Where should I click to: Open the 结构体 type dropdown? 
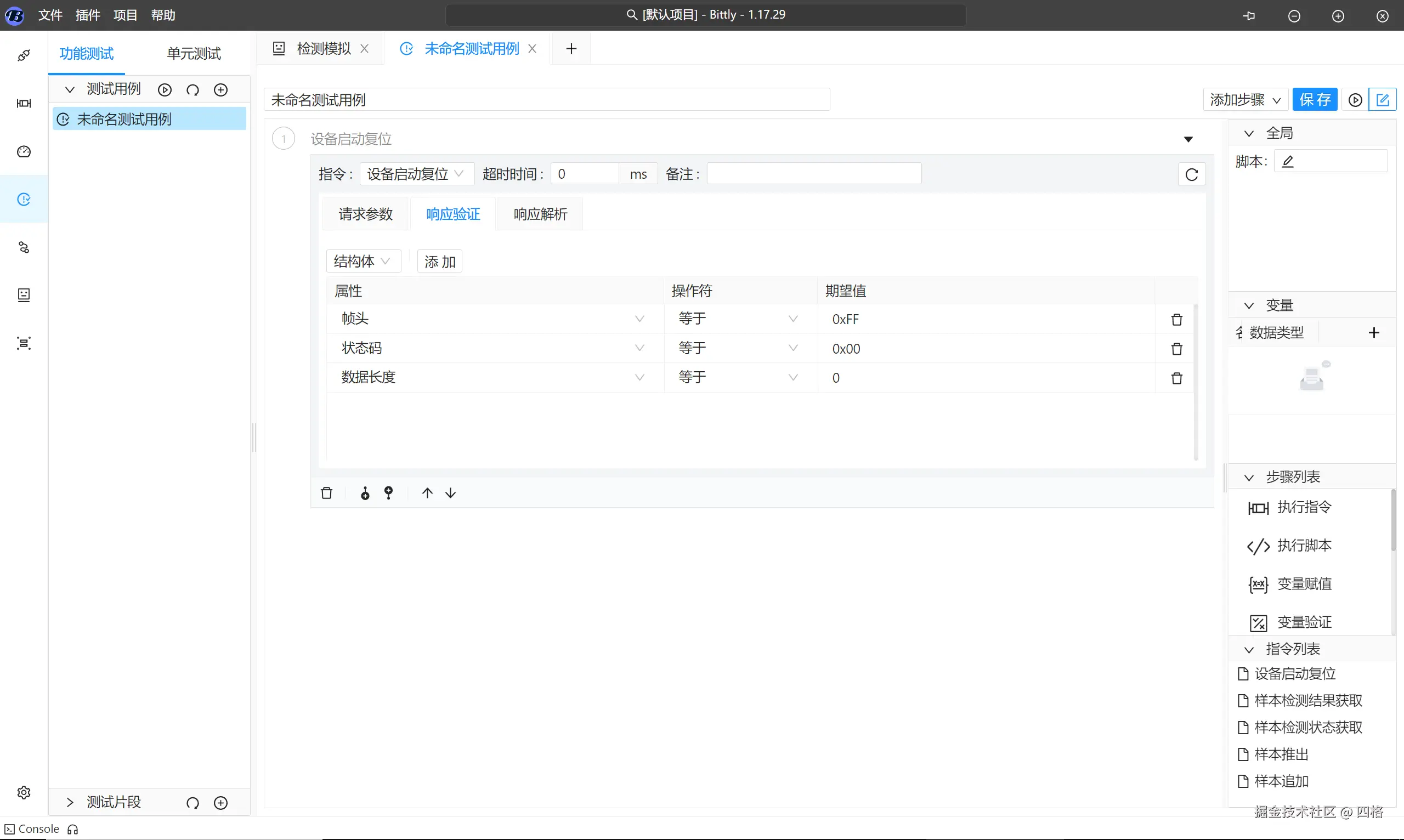tap(363, 261)
